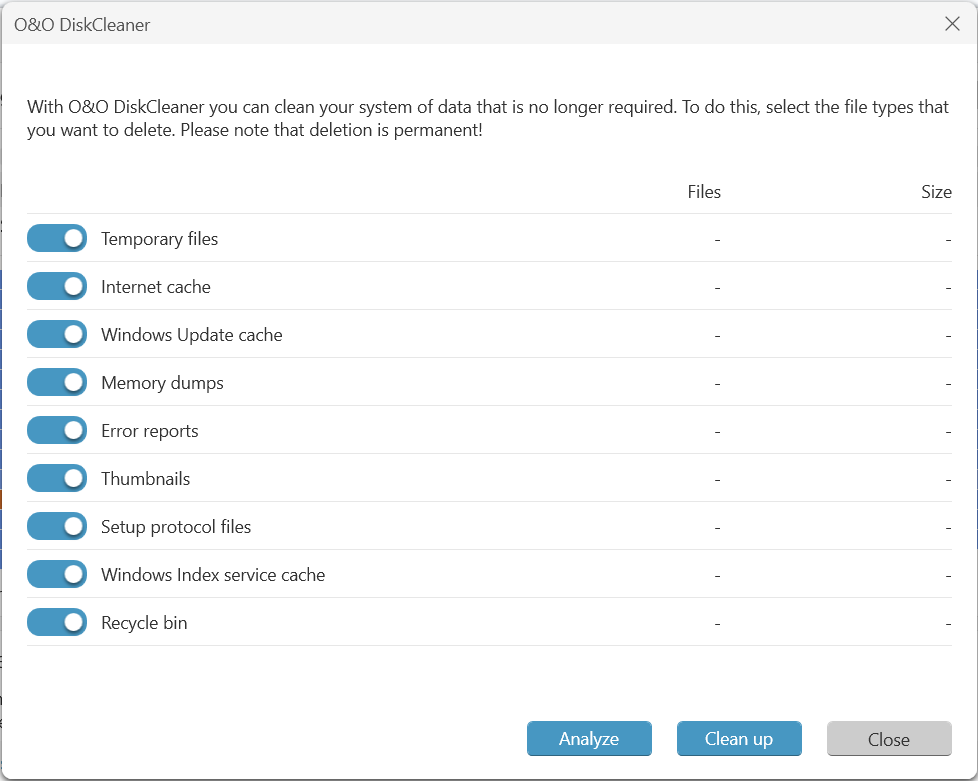Screen dimensions: 978x781
Task: Disable the Temporary files toggle
Action: coord(57,238)
